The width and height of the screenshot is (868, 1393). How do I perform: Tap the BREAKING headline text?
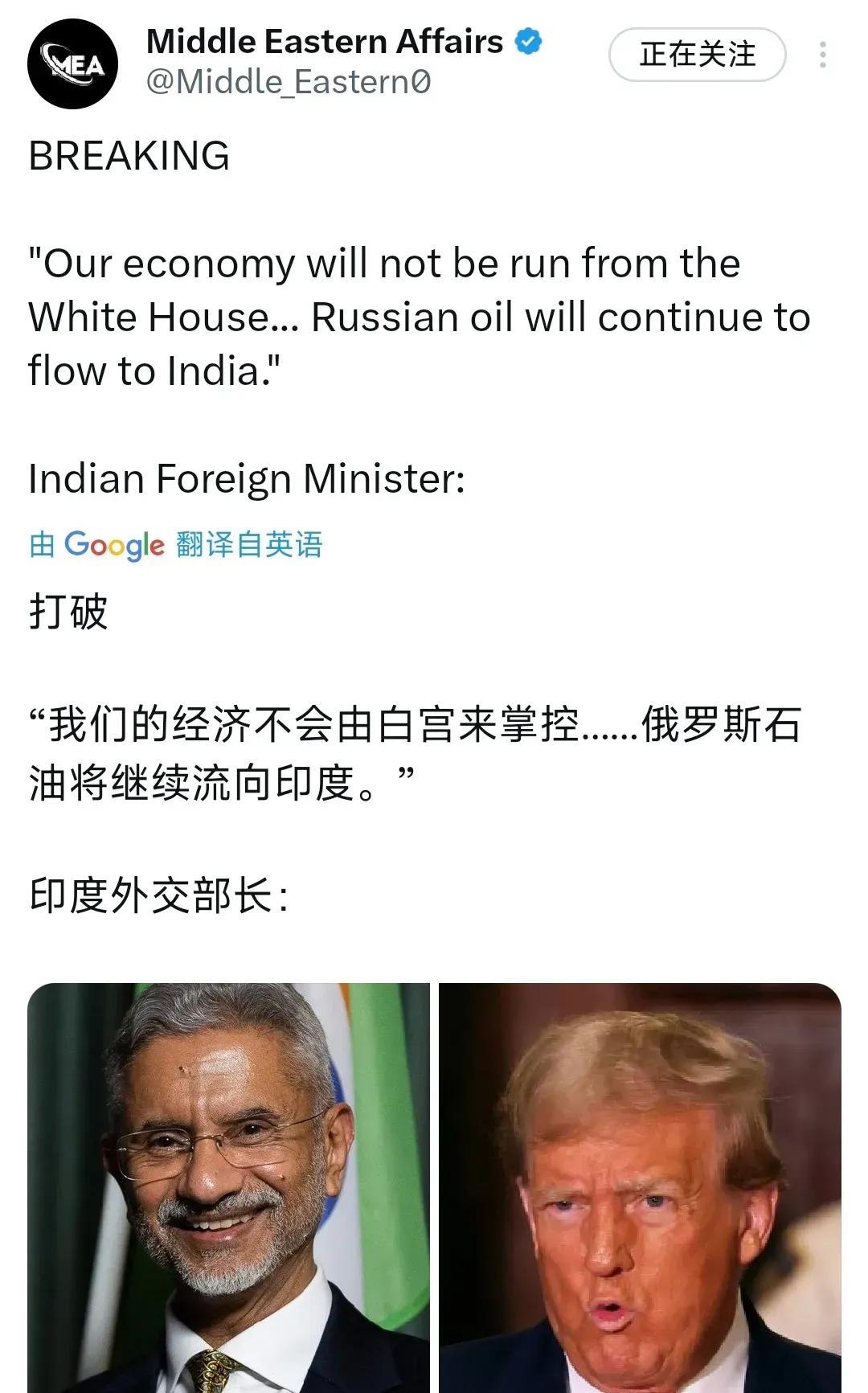coord(129,155)
